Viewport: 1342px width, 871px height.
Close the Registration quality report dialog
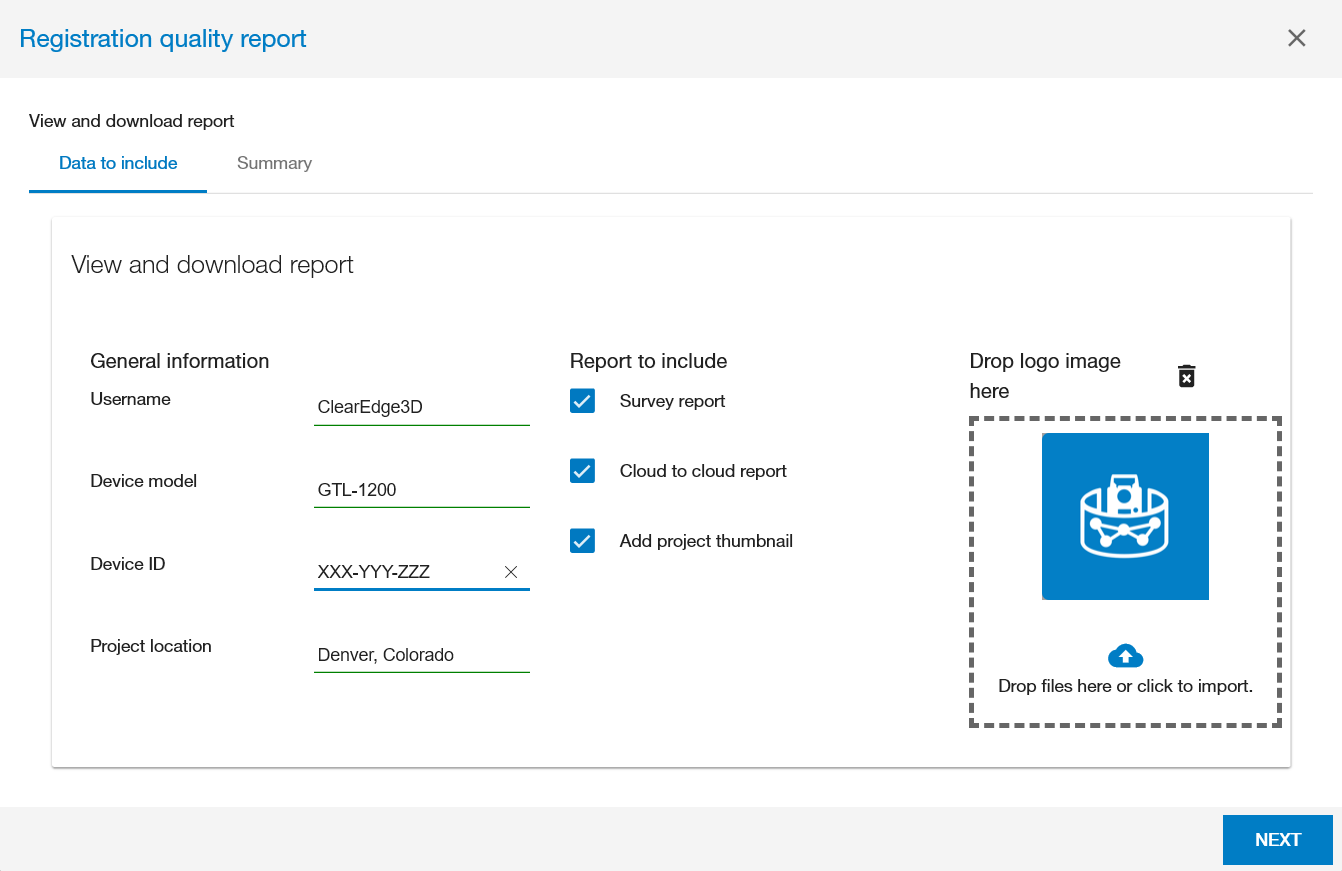(1296, 38)
